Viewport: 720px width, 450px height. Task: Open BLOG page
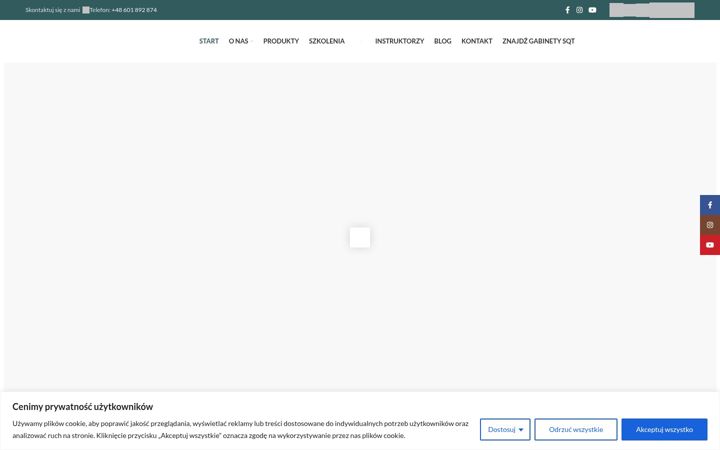pos(443,41)
